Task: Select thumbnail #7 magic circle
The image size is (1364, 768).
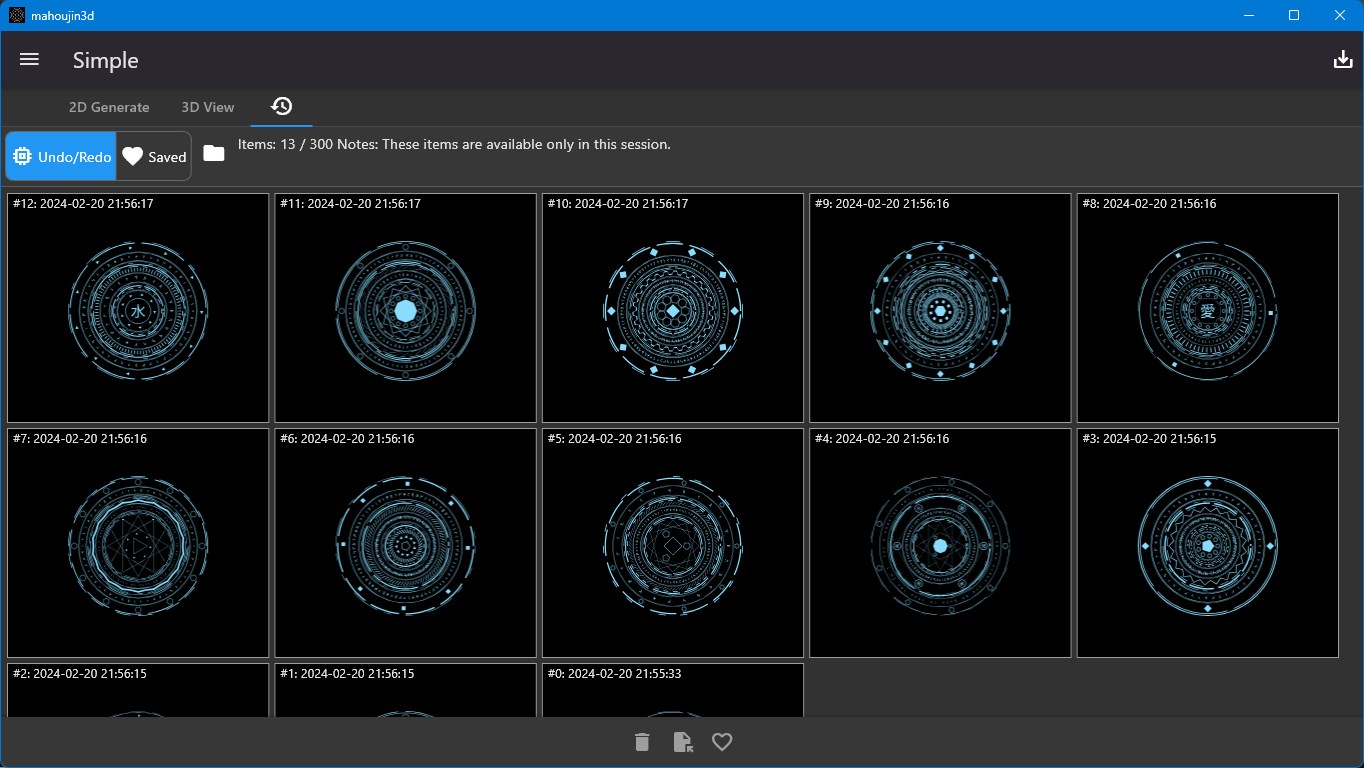Action: (x=138, y=543)
